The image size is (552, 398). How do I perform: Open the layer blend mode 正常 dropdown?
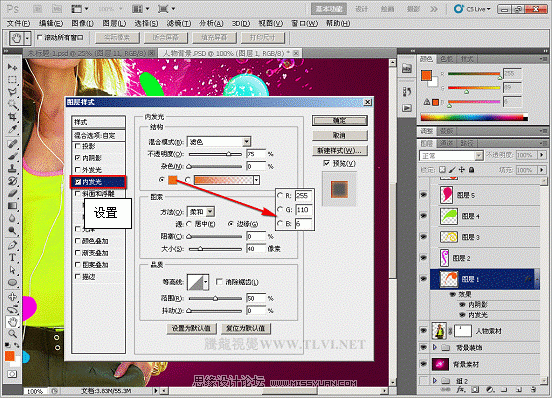tap(479, 156)
